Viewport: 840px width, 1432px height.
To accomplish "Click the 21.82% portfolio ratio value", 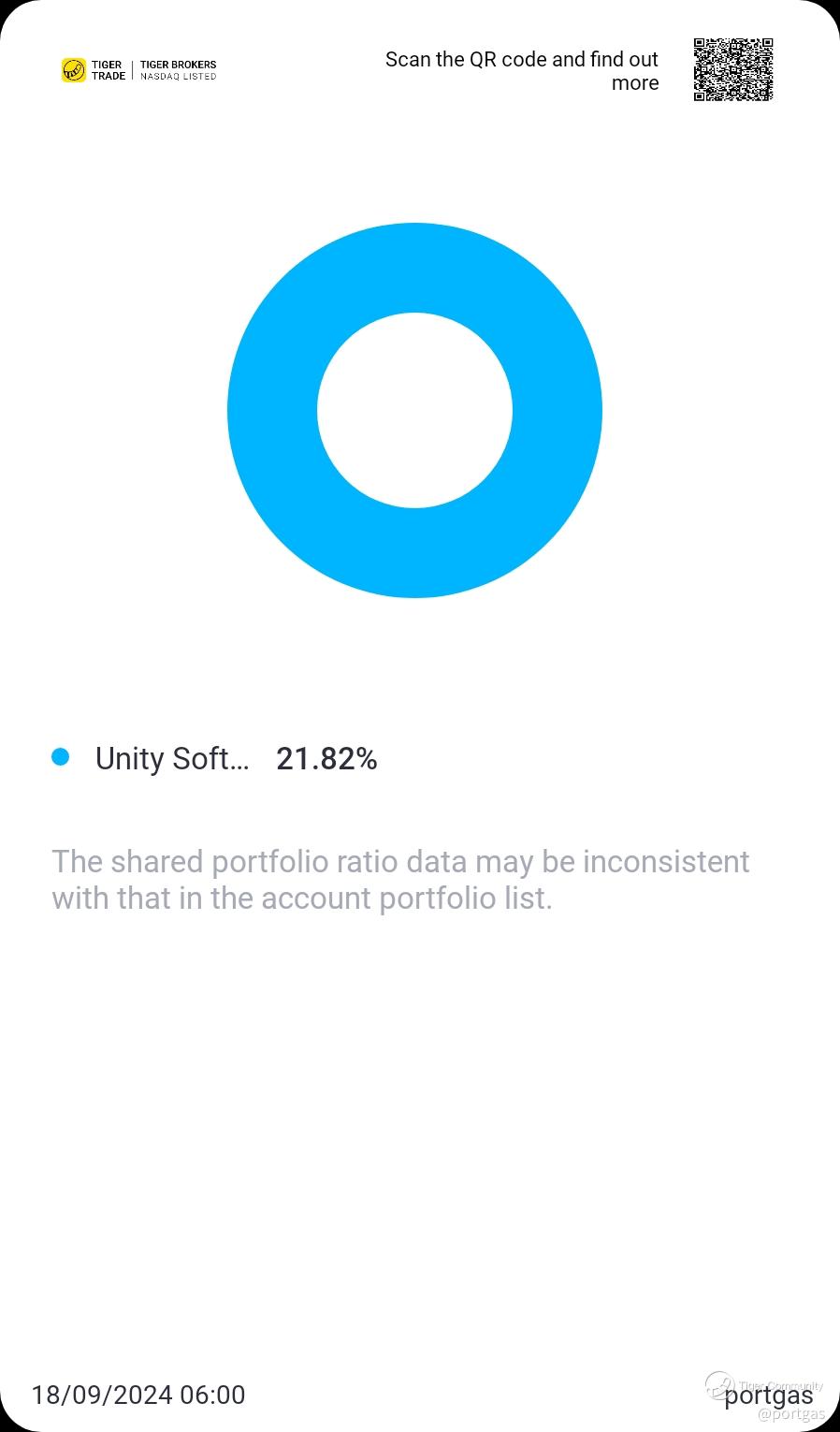I will tap(326, 758).
